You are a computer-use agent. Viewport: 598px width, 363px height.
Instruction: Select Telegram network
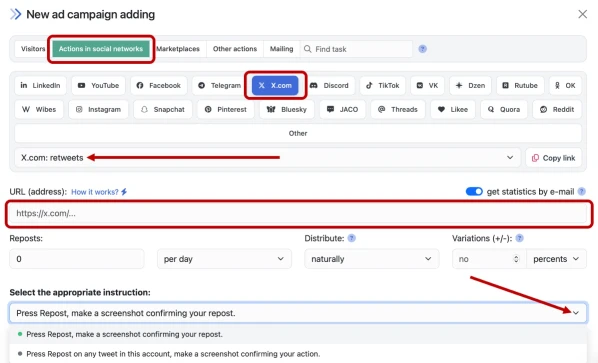(x=219, y=85)
